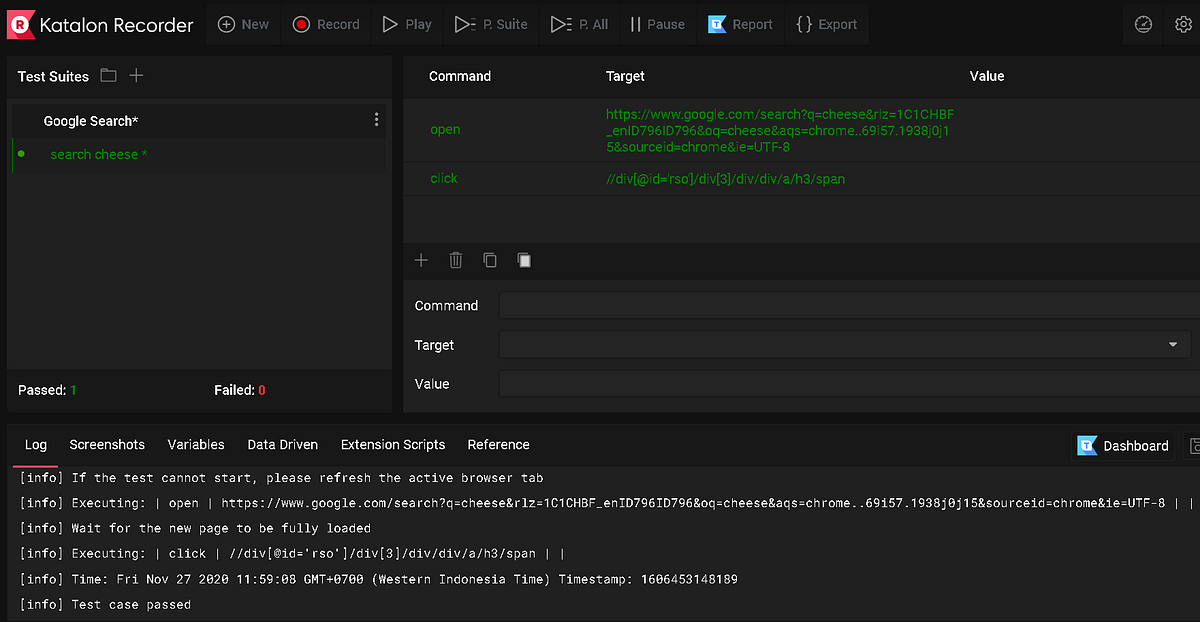Open a test suite via the folder icon
This screenshot has height=622, width=1200.
click(108, 75)
